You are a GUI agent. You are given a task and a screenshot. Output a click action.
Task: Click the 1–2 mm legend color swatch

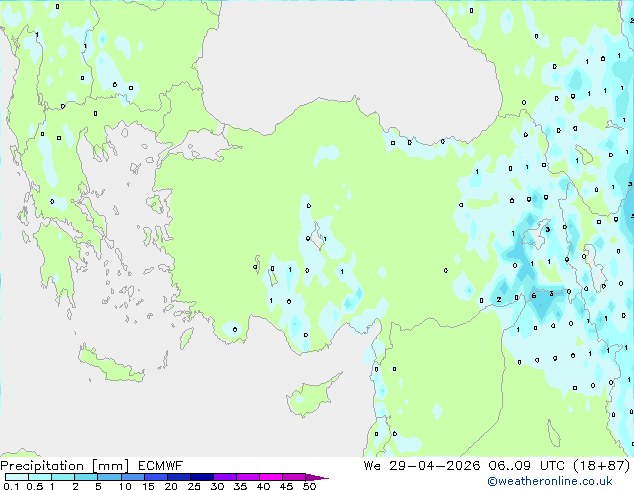click(x=63, y=477)
